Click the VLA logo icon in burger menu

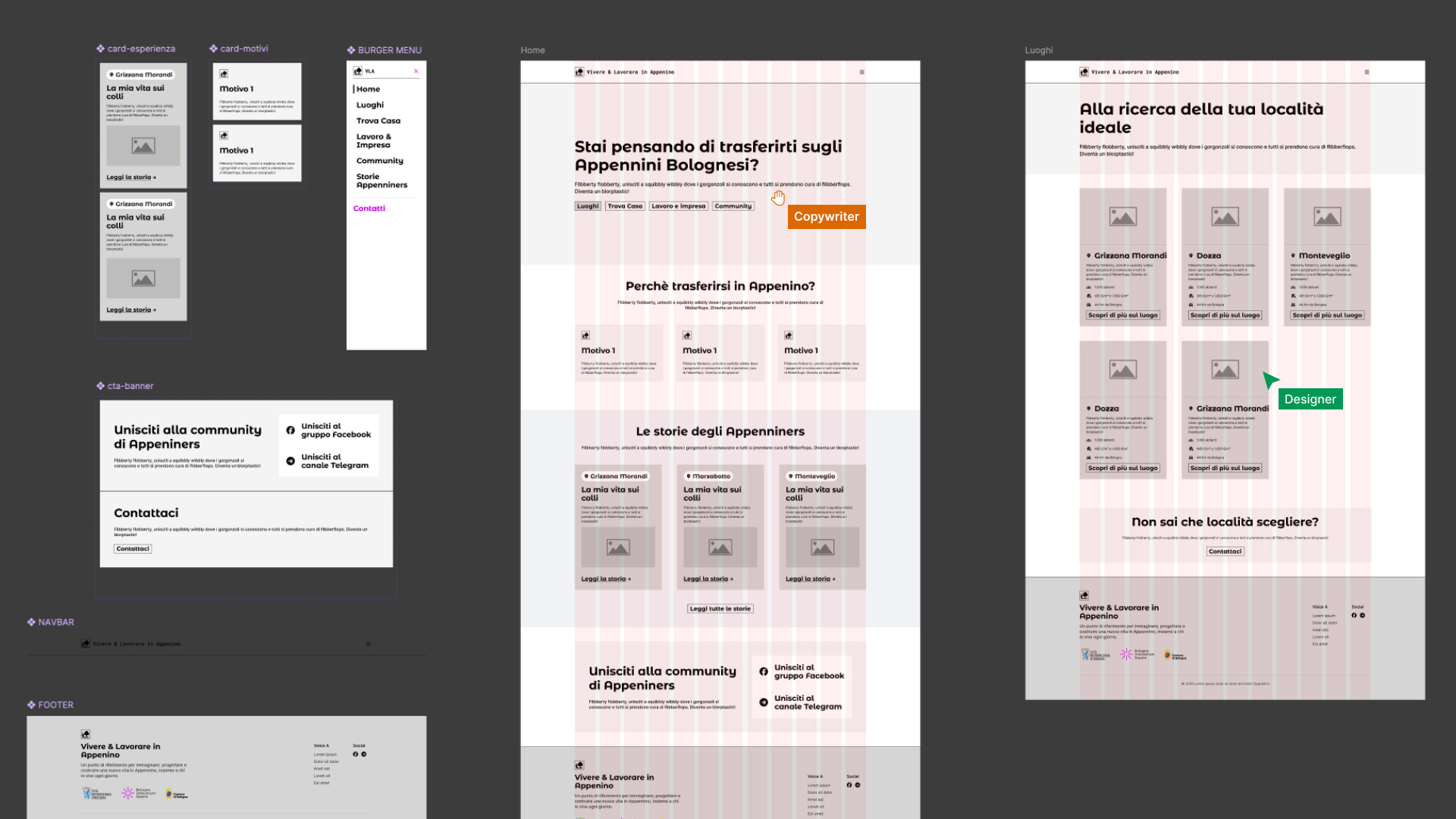[x=358, y=71]
